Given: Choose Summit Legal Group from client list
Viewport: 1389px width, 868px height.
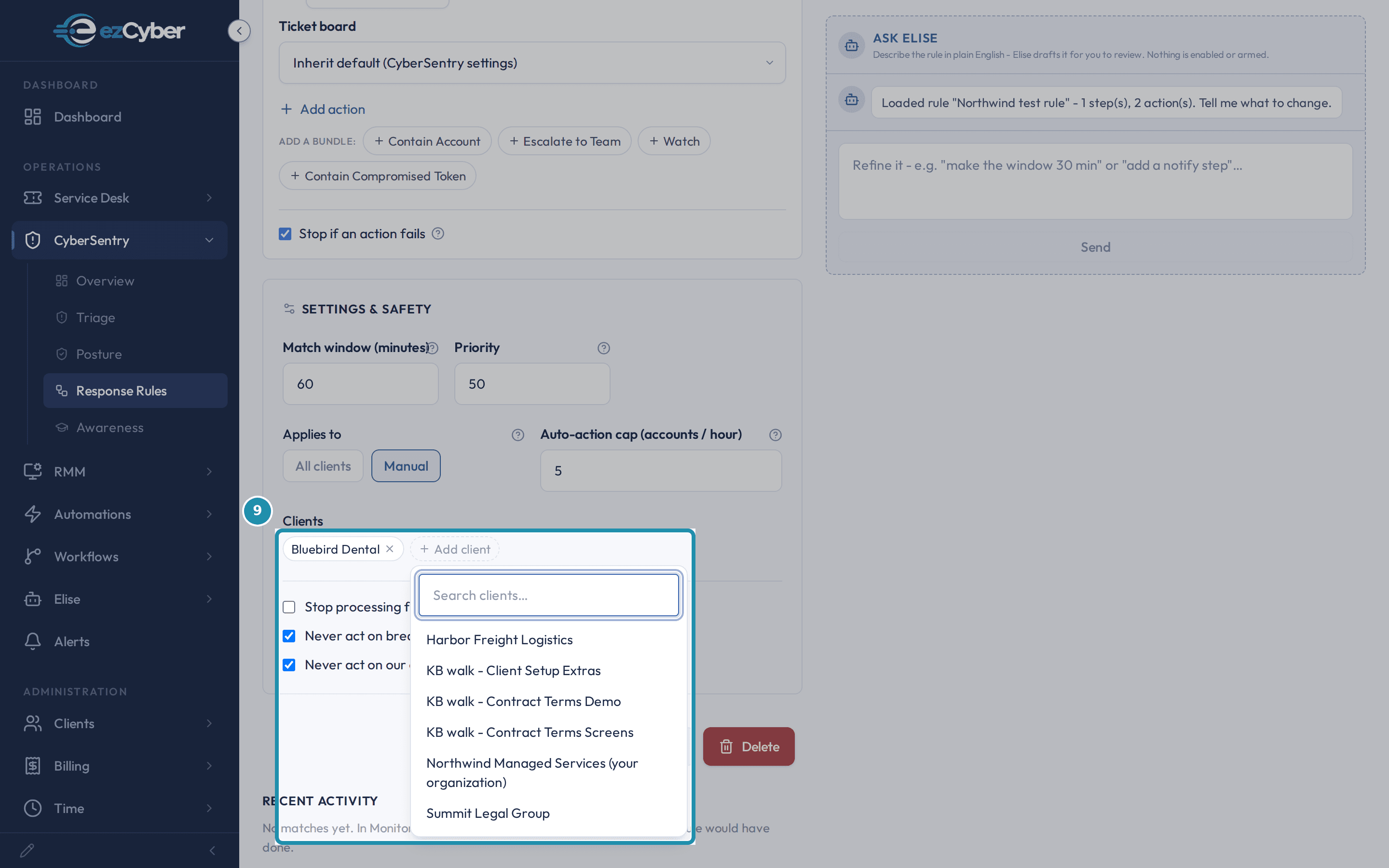Looking at the screenshot, I should click(x=549, y=813).
